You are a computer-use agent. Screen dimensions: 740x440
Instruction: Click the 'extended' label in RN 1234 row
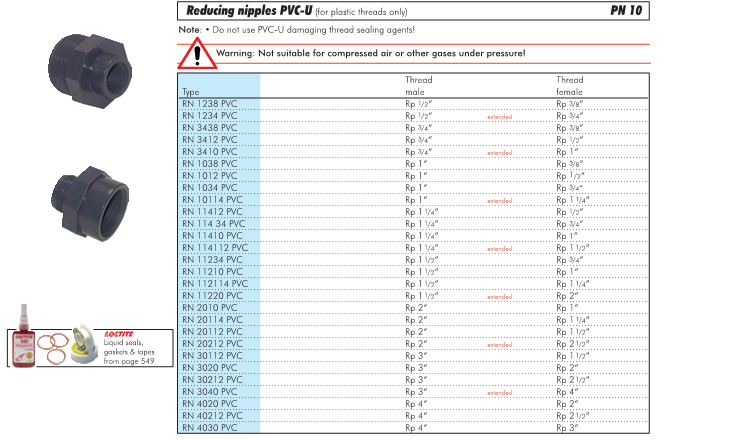tap(499, 117)
